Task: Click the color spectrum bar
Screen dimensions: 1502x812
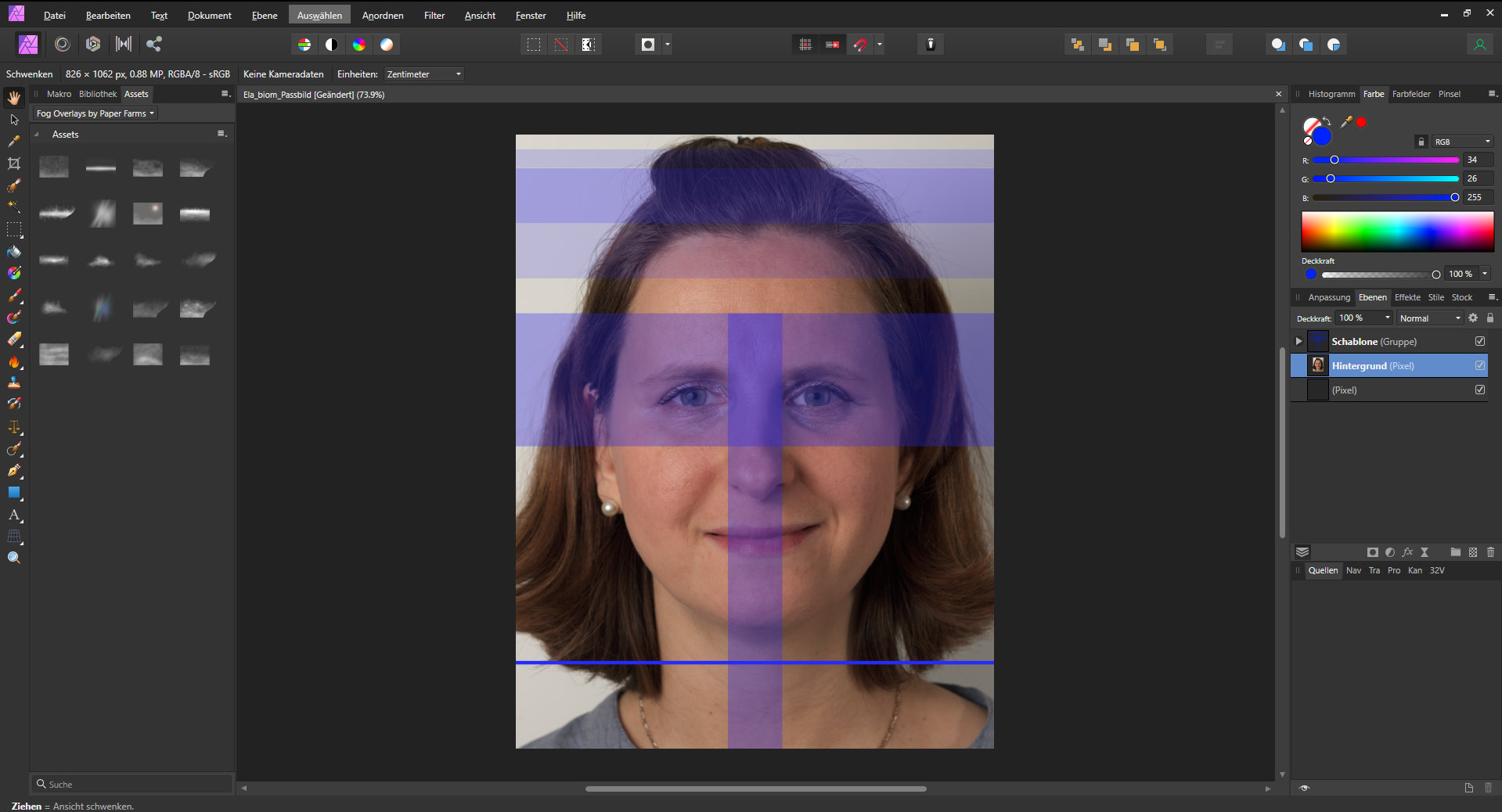Action: point(1397,232)
